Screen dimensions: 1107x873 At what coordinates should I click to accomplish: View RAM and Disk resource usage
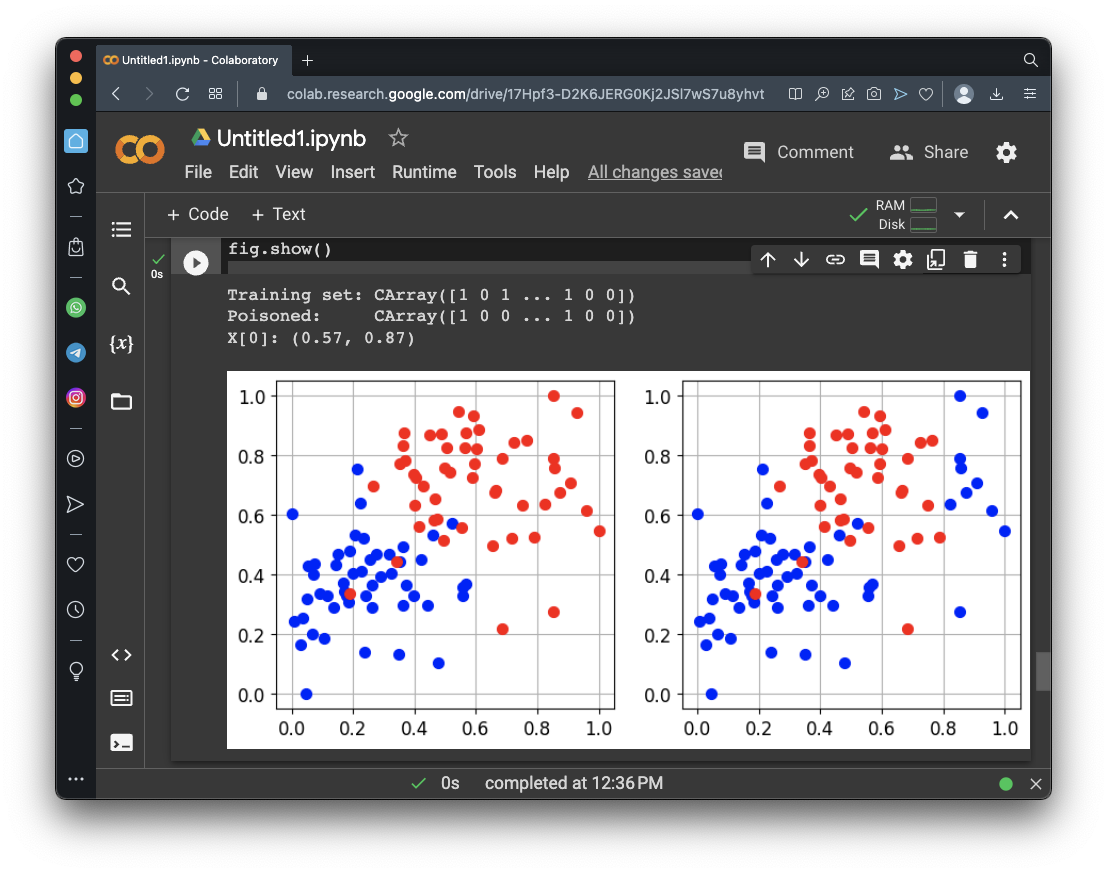[906, 215]
